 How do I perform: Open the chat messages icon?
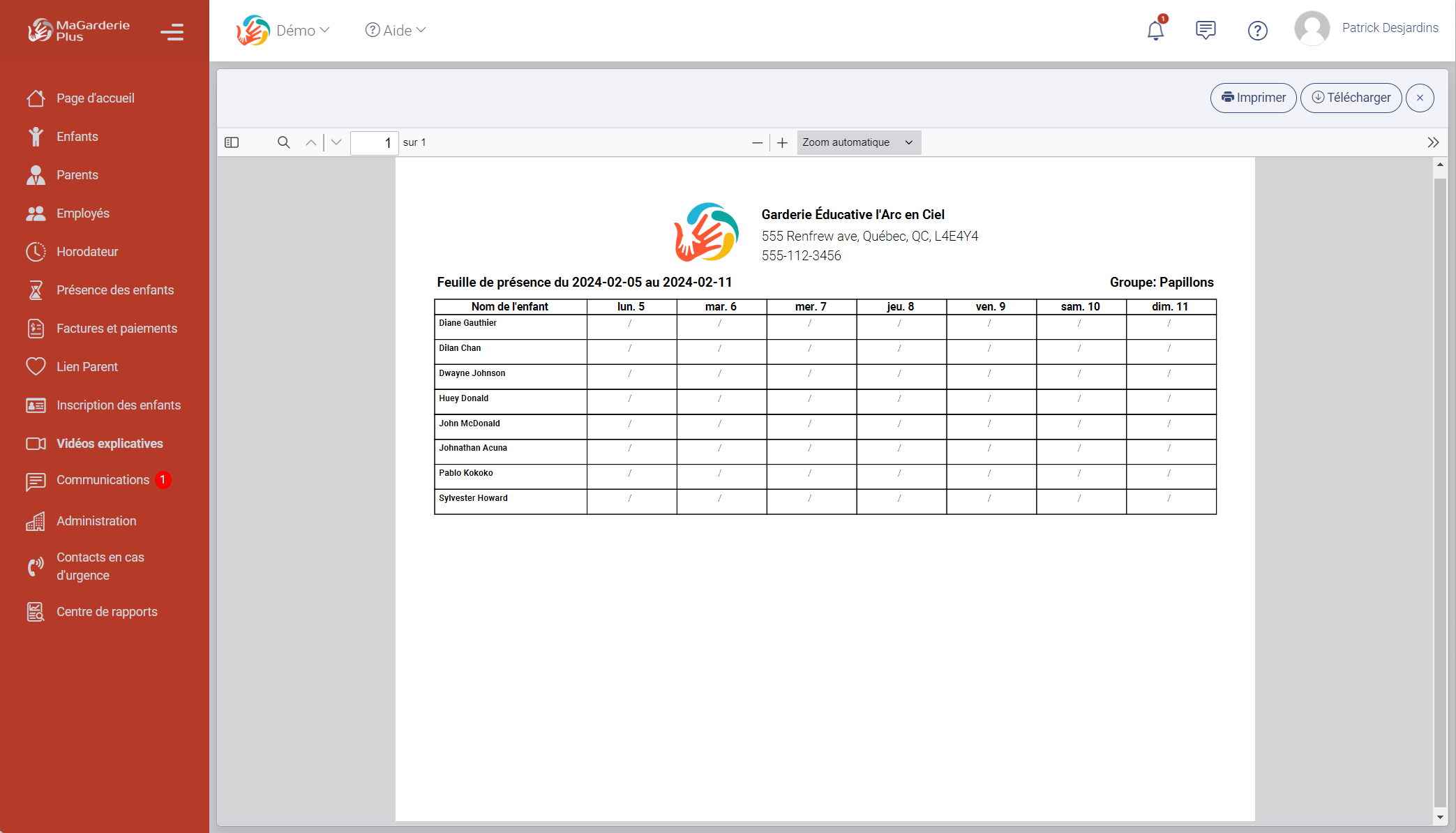coord(1206,30)
